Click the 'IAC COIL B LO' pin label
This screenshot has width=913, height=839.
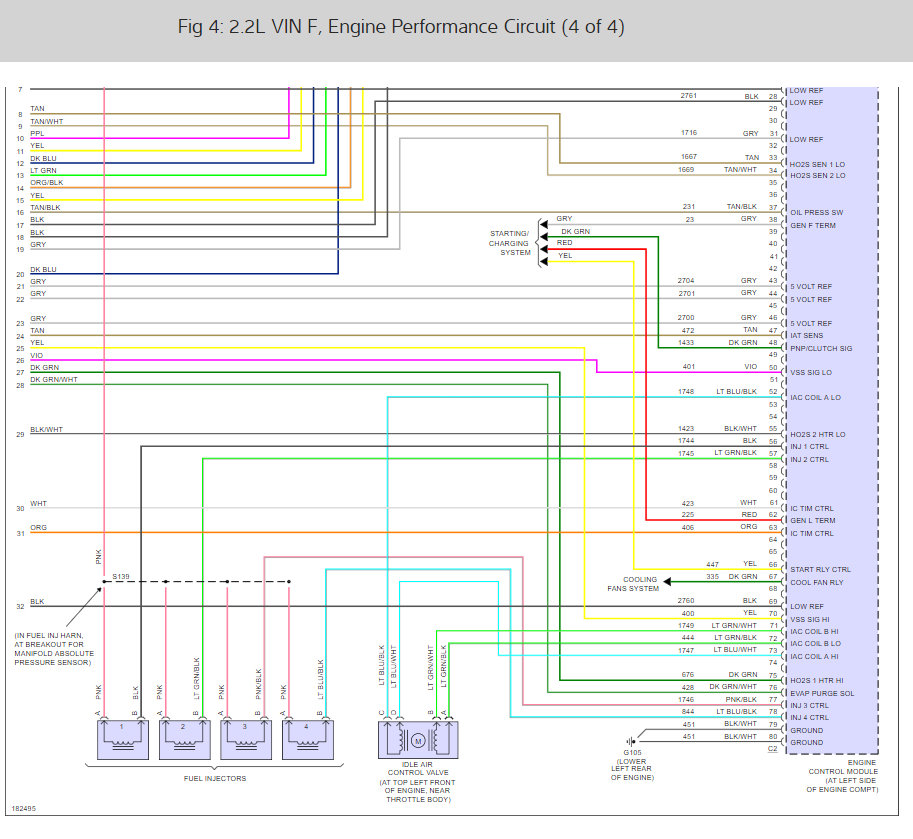click(x=815, y=643)
